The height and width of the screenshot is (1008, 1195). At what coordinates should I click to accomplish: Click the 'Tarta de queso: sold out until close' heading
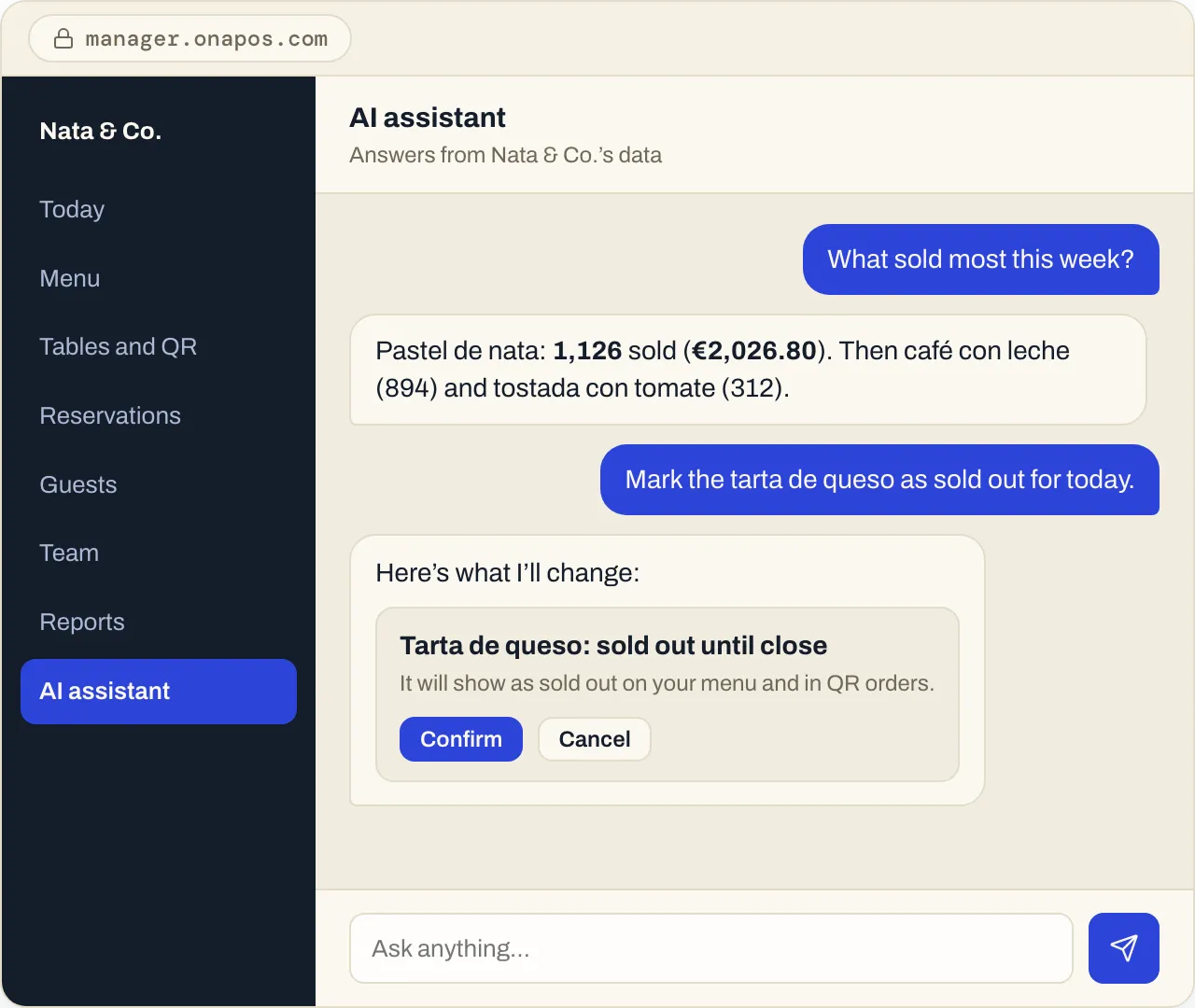(613, 646)
